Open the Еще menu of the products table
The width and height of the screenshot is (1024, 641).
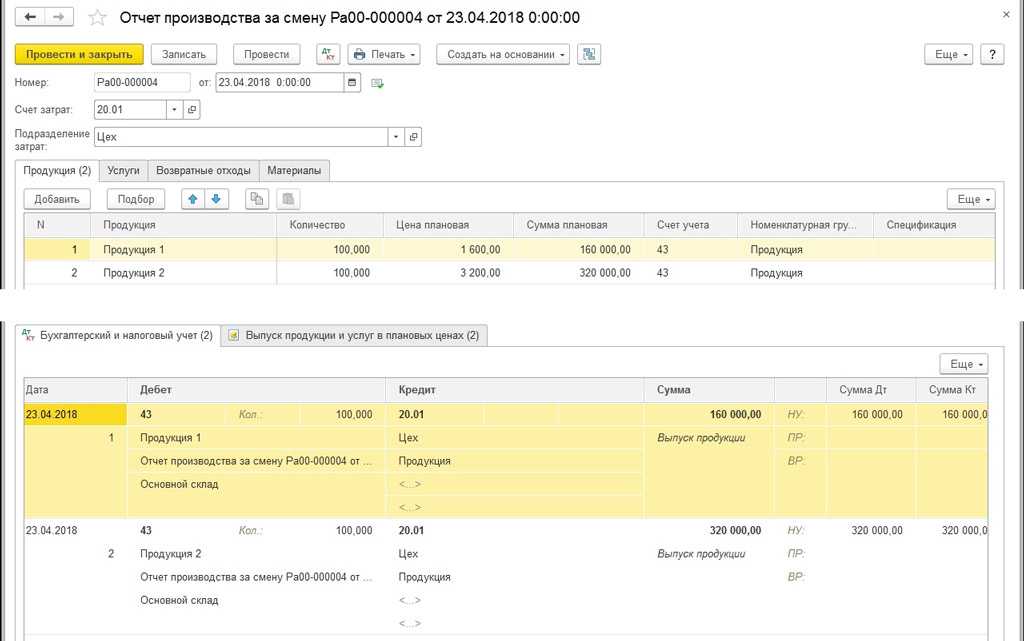pyautogui.click(x=971, y=199)
